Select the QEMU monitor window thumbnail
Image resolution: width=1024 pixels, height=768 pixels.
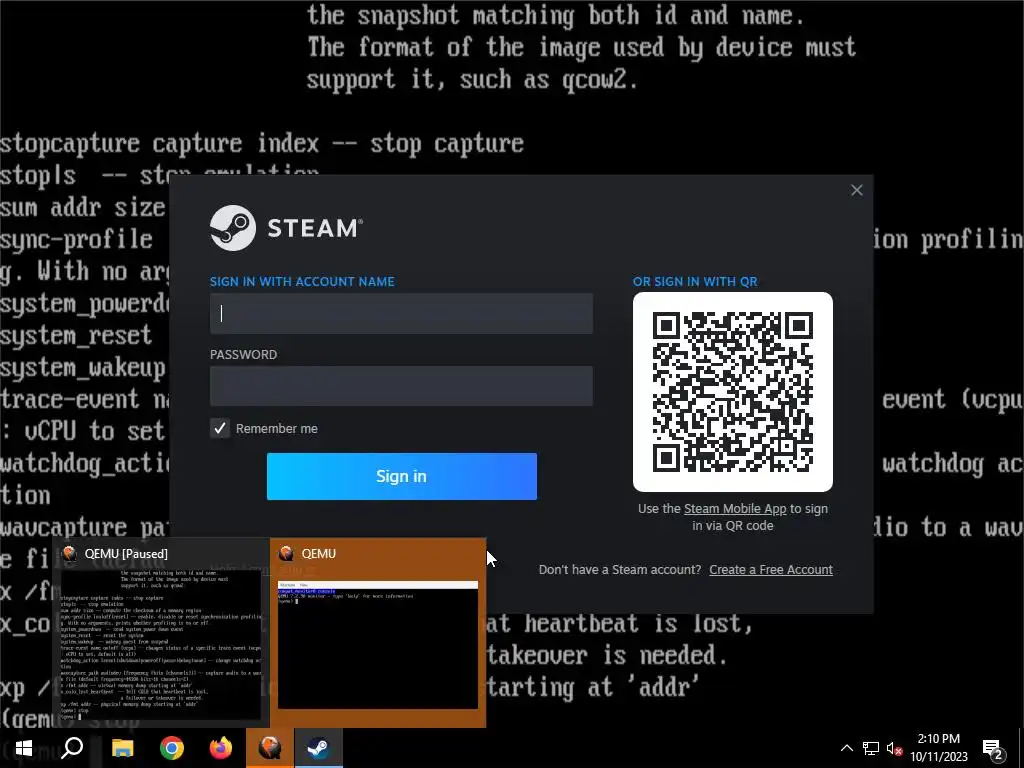pyautogui.click(x=378, y=632)
